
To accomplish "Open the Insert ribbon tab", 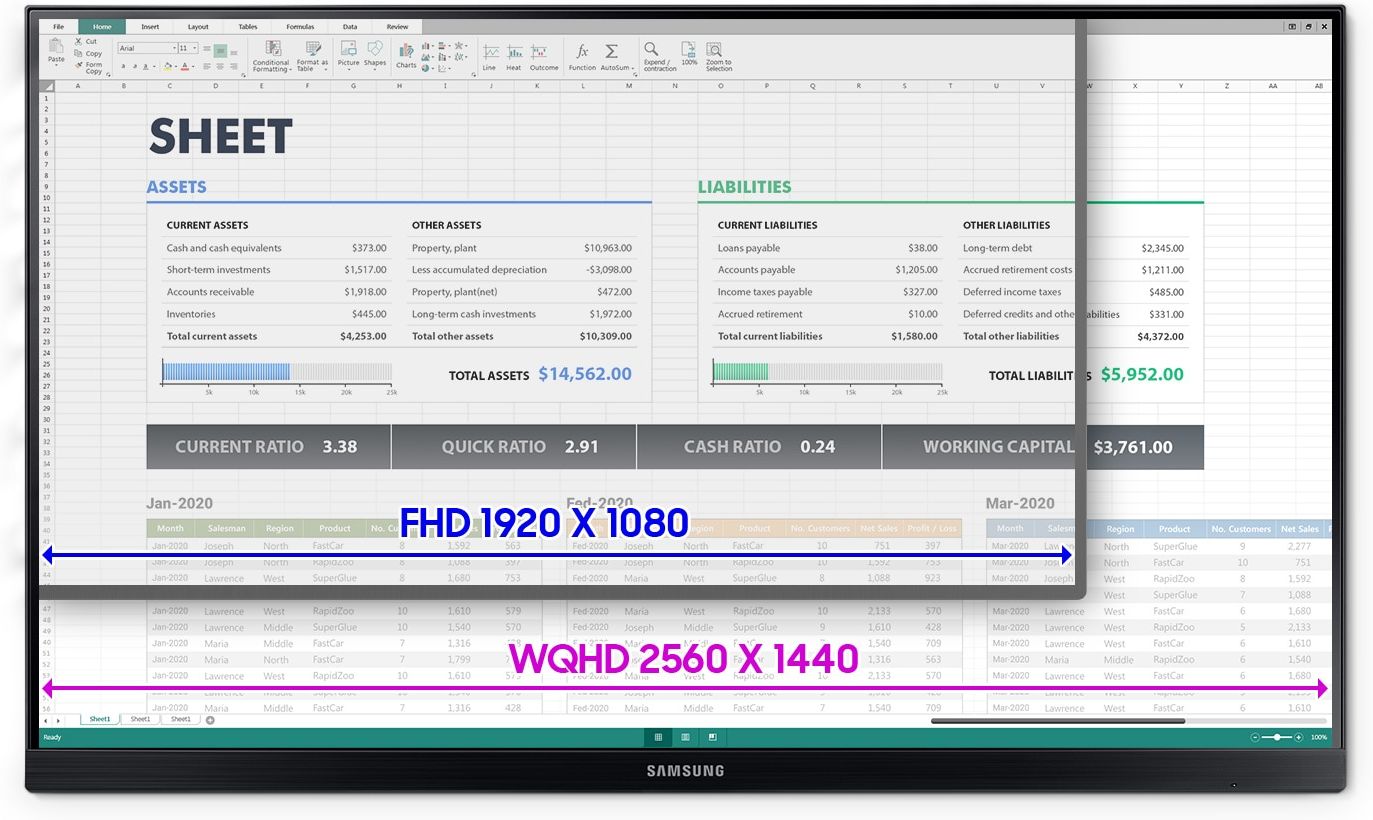I will point(150,27).
